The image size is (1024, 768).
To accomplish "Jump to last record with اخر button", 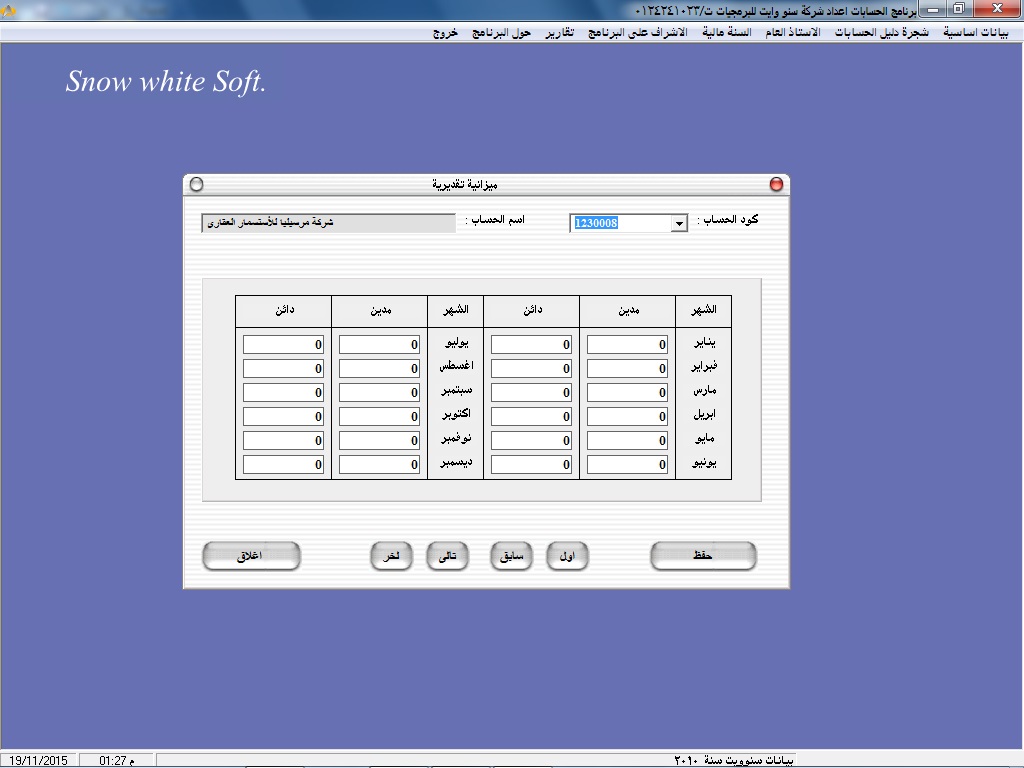I will (x=391, y=556).
